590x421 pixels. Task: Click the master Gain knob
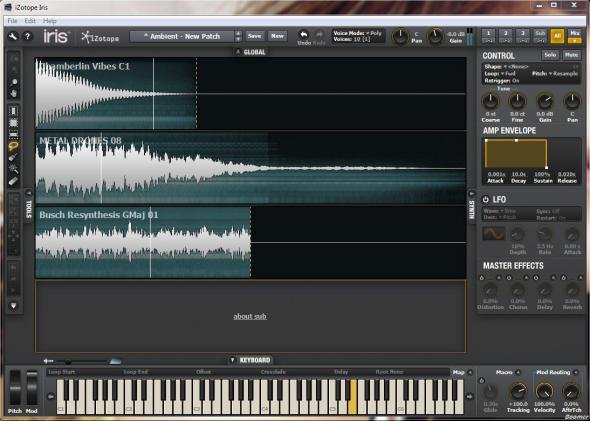tap(435, 36)
